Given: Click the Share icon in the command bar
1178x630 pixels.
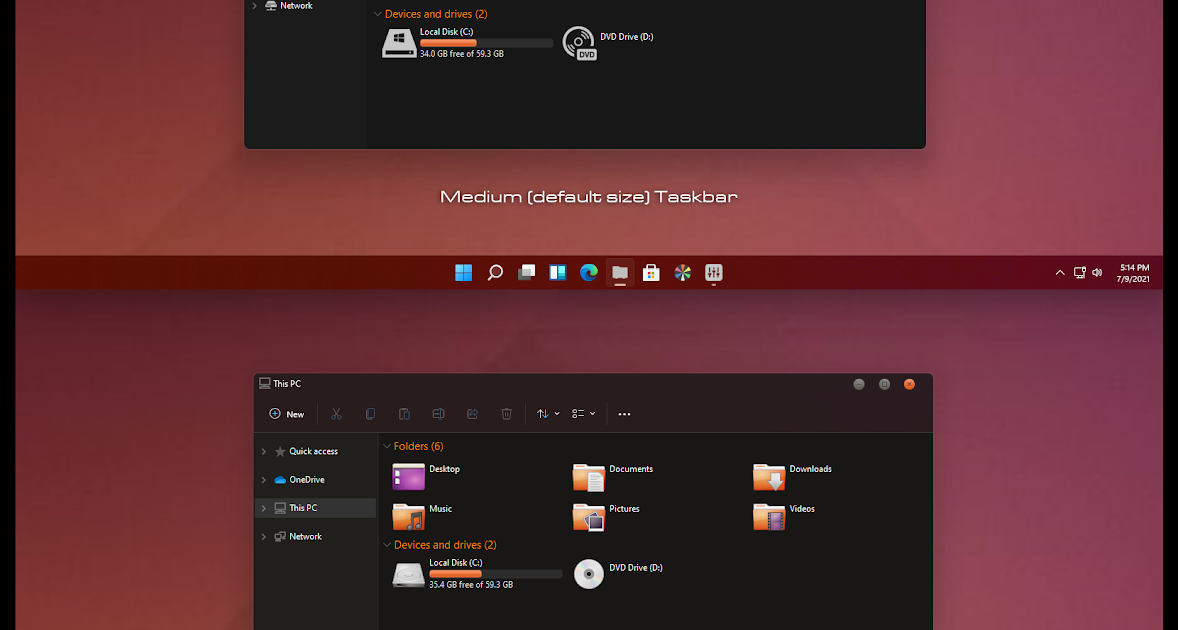Looking at the screenshot, I should [x=472, y=413].
